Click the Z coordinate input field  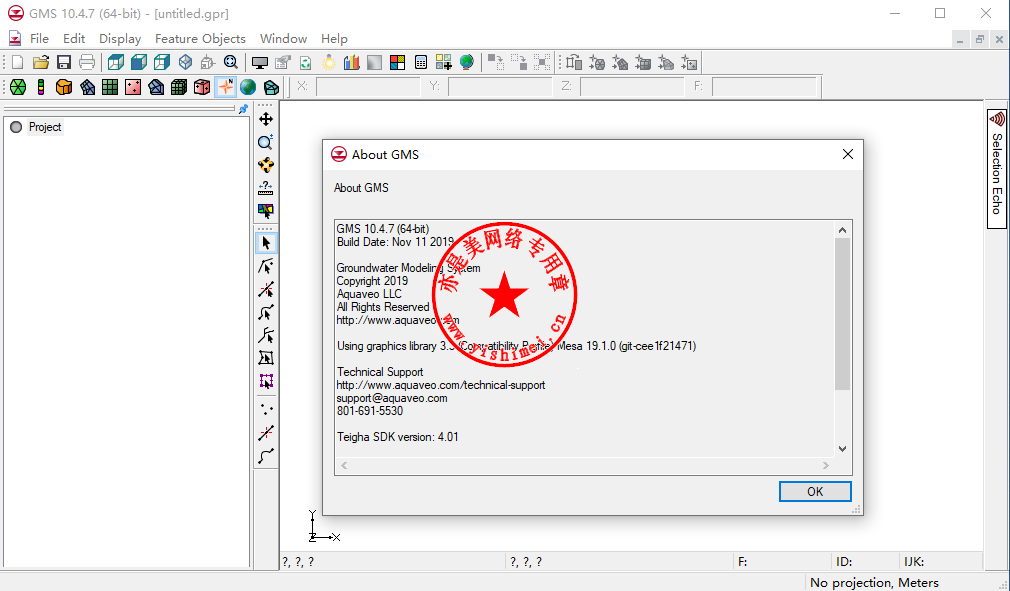632,86
